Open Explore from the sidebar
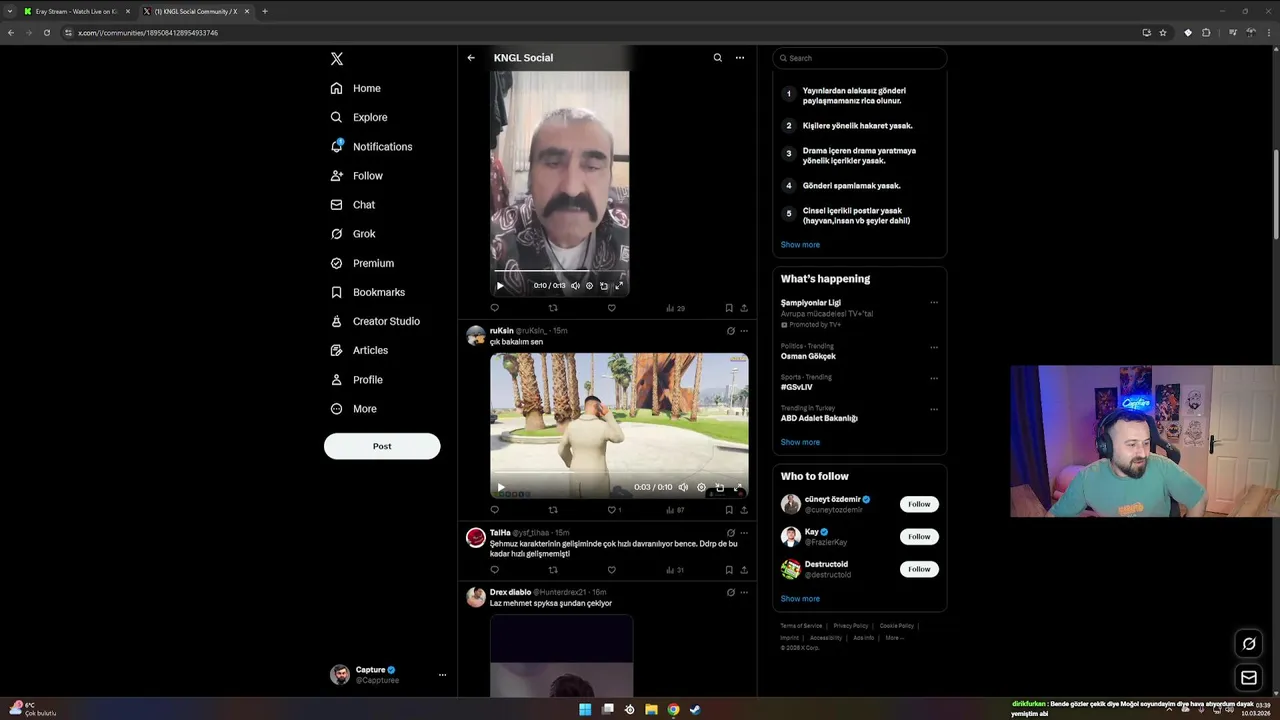This screenshot has width=1280, height=720. (359, 117)
